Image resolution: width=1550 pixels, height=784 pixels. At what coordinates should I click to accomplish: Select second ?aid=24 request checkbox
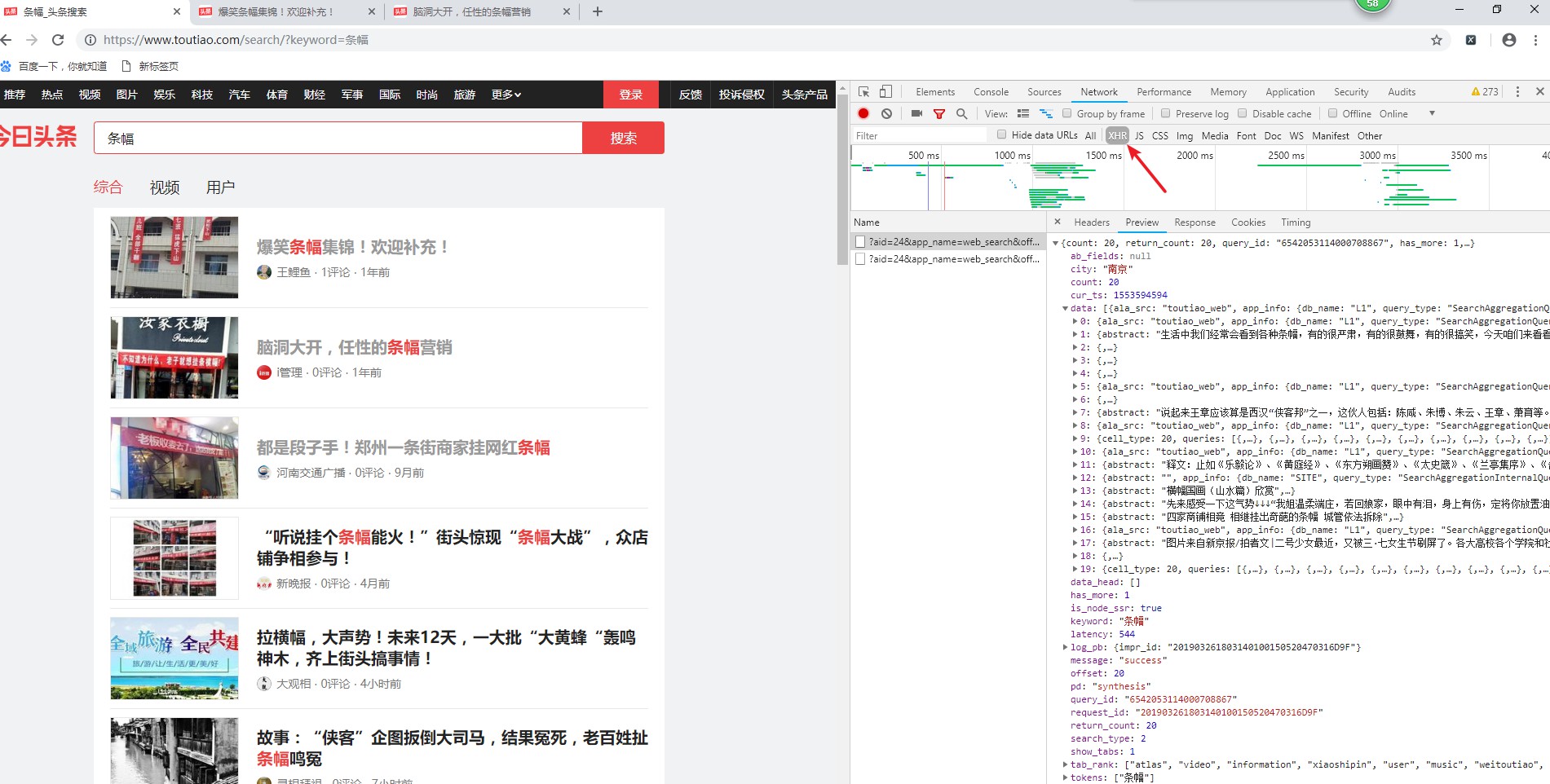click(860, 258)
